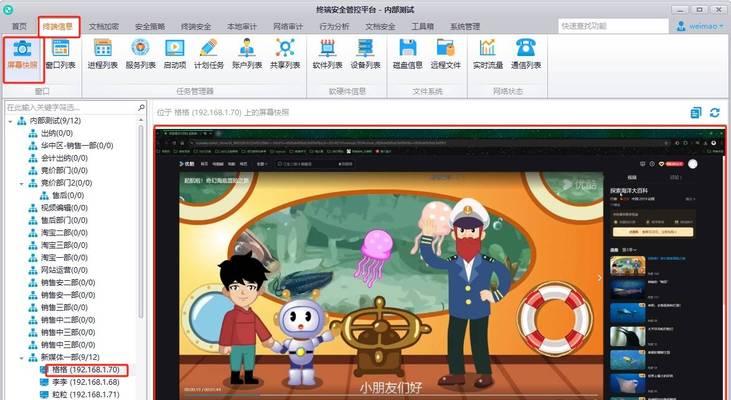
Task: Select 网站运营(0/0) in the tree
Action: (64, 270)
